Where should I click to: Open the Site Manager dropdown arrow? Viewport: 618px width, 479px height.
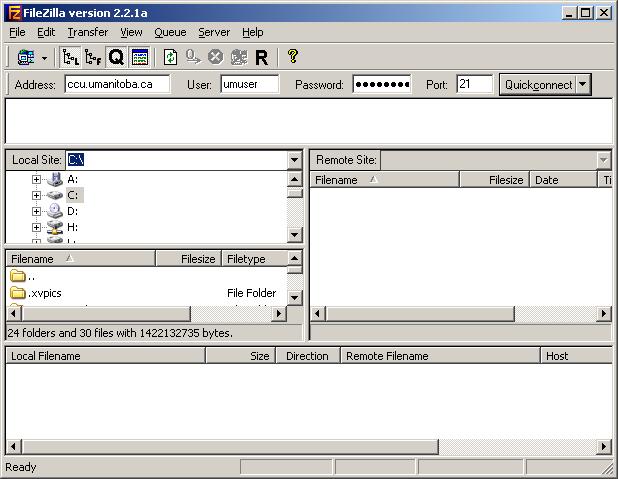point(45,58)
